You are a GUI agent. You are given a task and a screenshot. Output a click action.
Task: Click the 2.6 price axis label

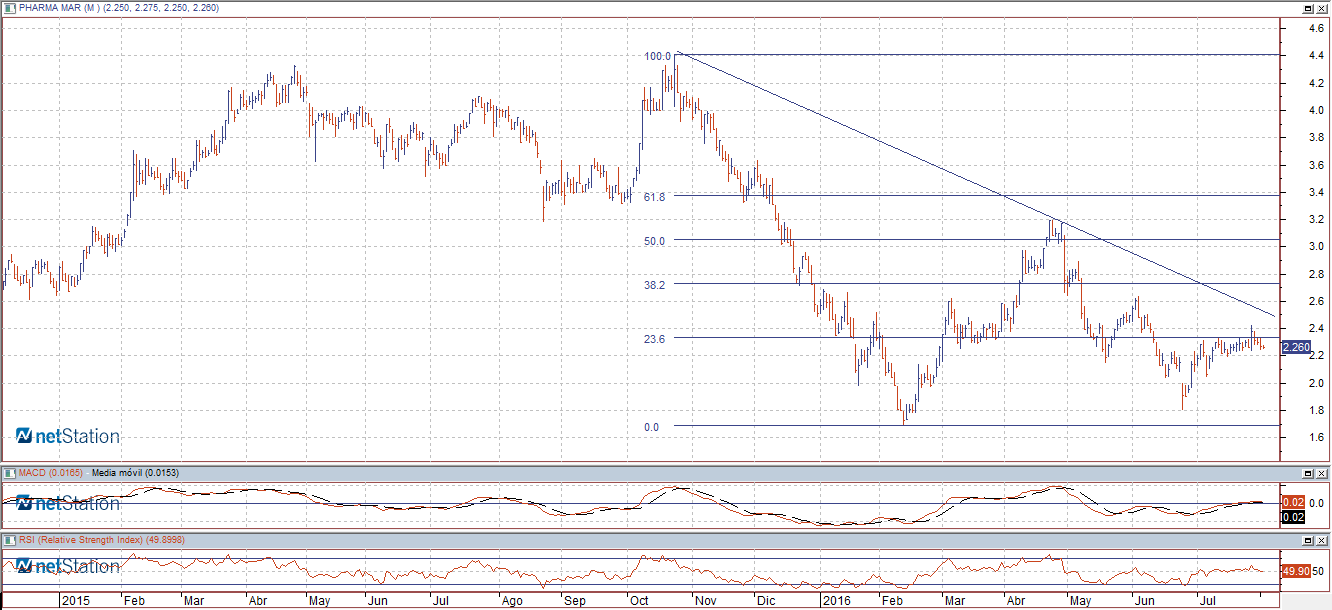(x=1317, y=301)
